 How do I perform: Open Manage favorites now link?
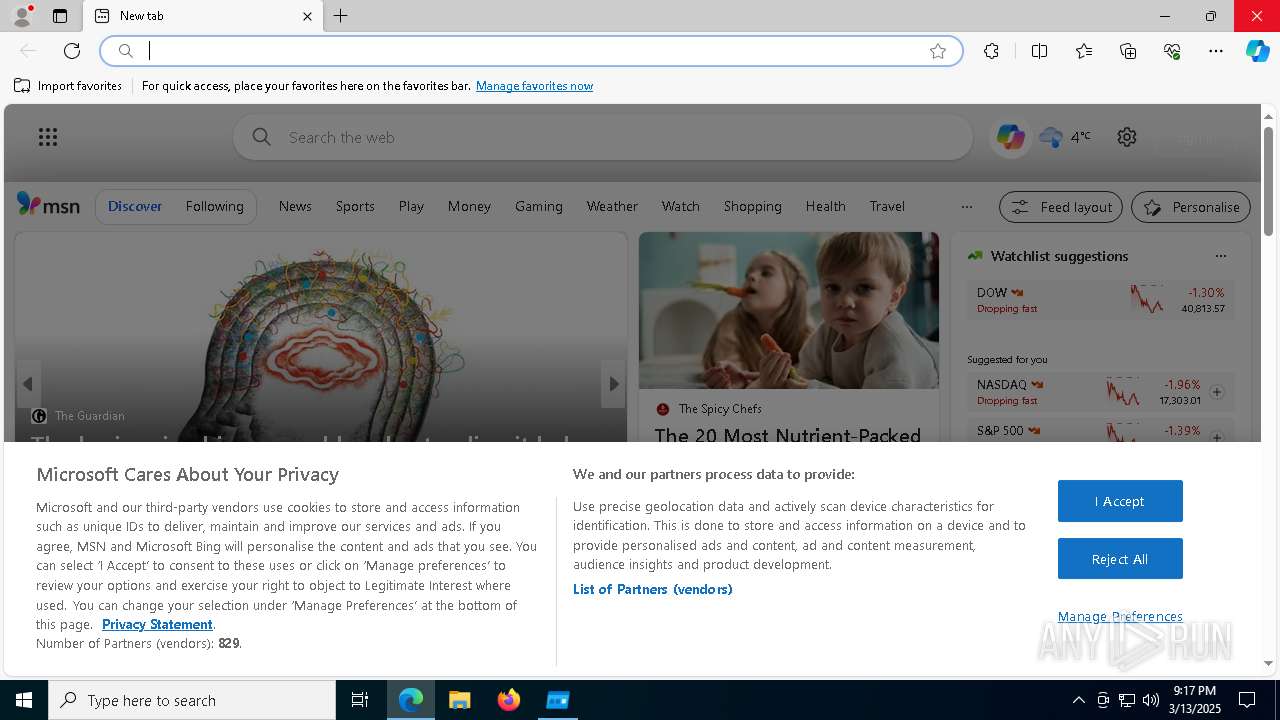534,86
